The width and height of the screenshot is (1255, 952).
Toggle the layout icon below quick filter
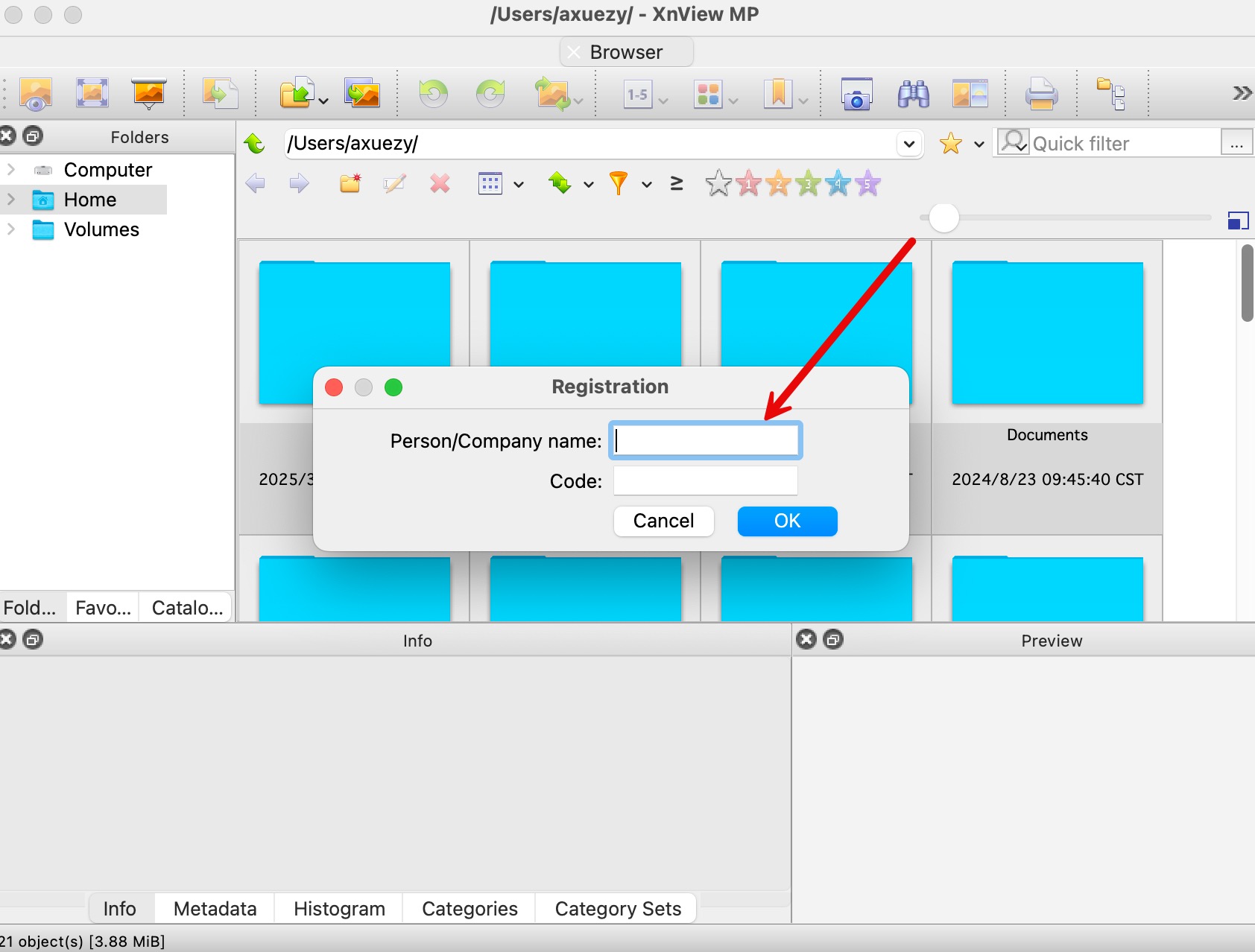pyautogui.click(x=1238, y=220)
